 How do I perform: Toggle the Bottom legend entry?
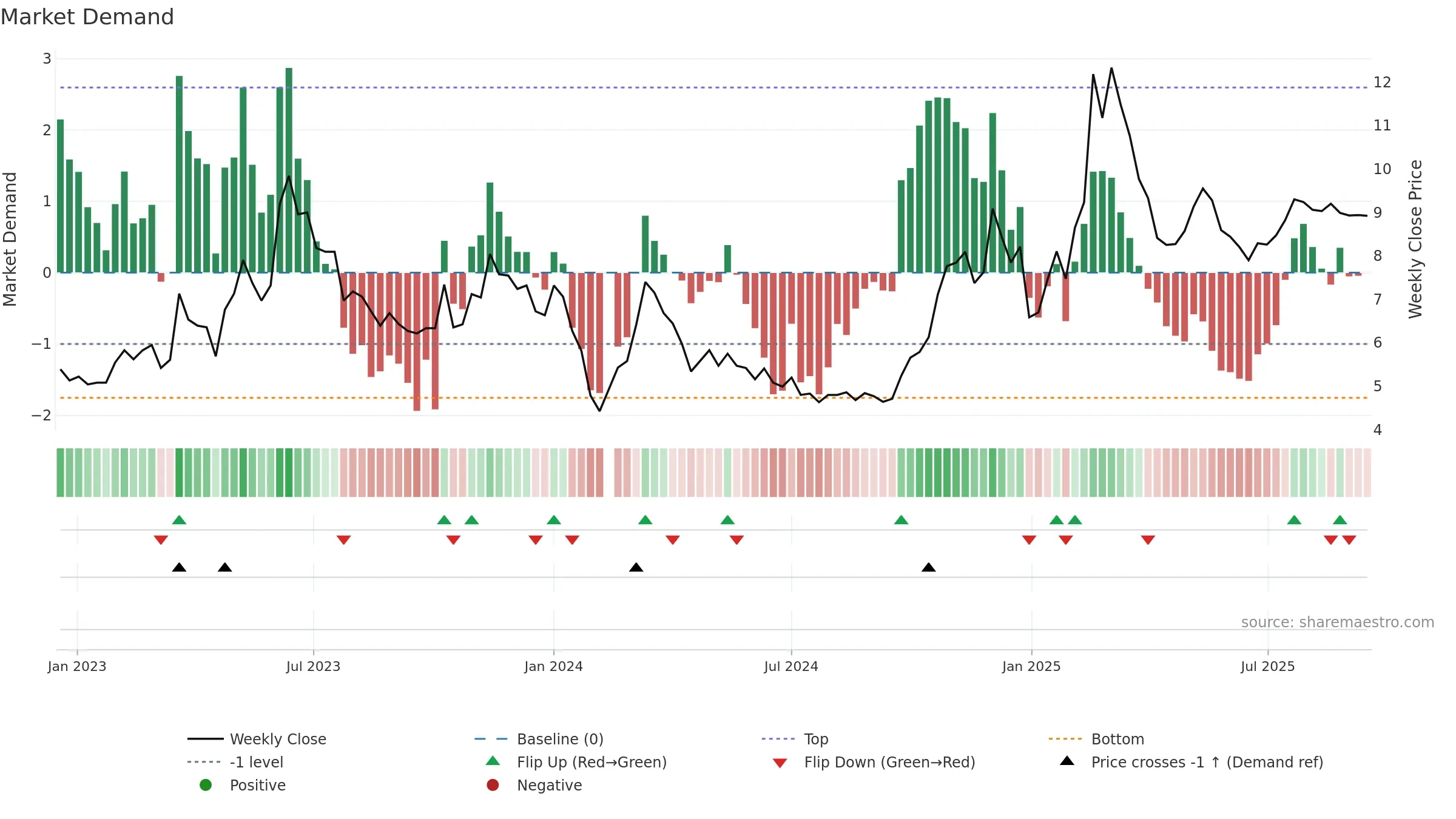click(x=1096, y=739)
